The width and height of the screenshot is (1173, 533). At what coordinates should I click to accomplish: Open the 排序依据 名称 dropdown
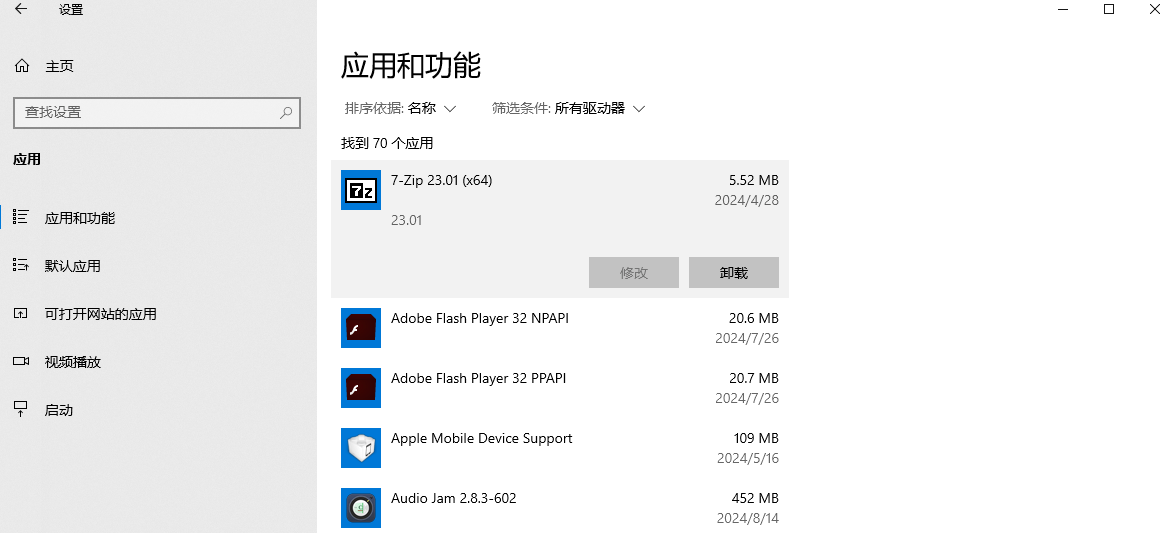point(400,109)
